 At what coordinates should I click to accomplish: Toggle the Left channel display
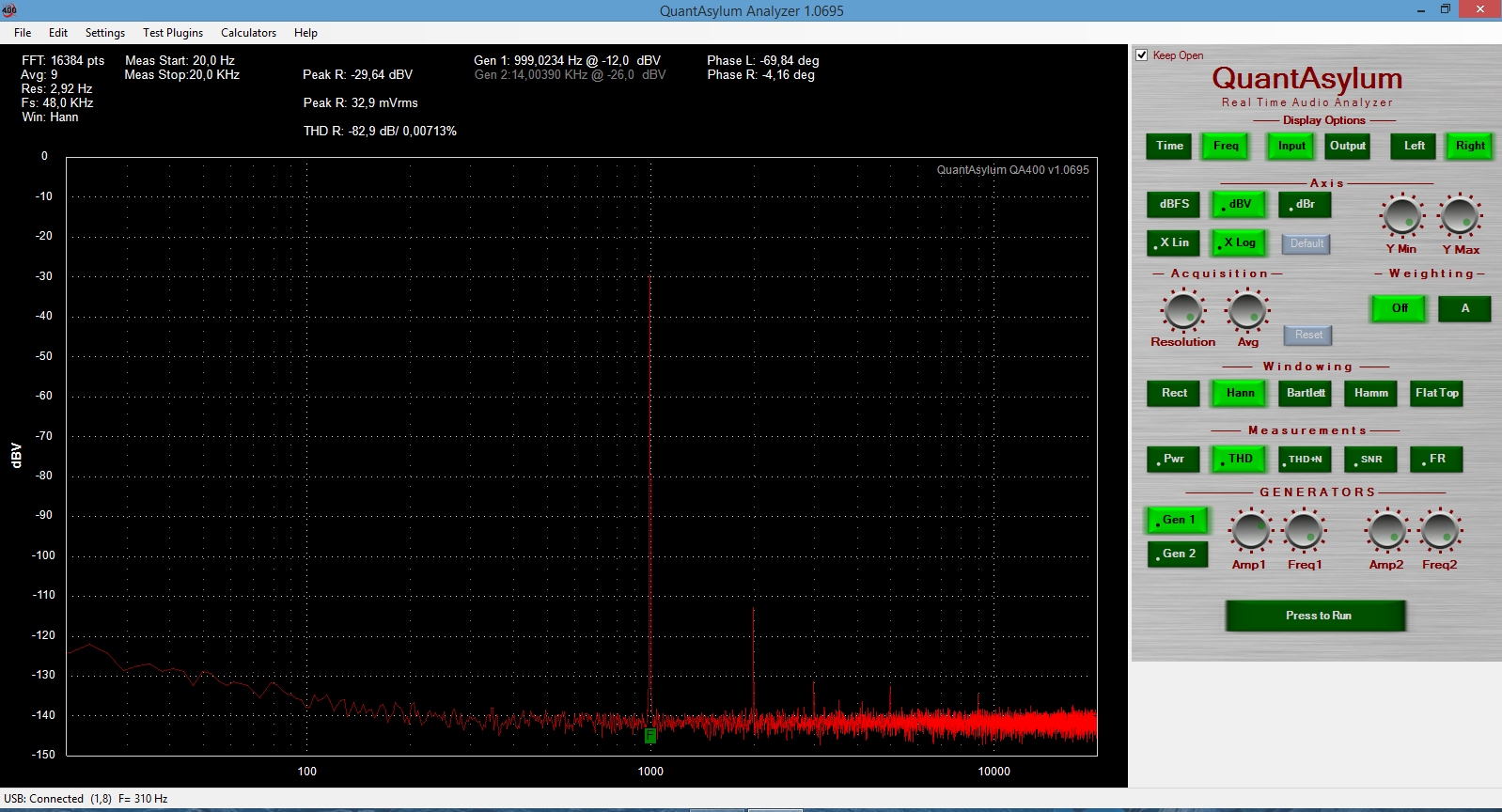(1414, 146)
